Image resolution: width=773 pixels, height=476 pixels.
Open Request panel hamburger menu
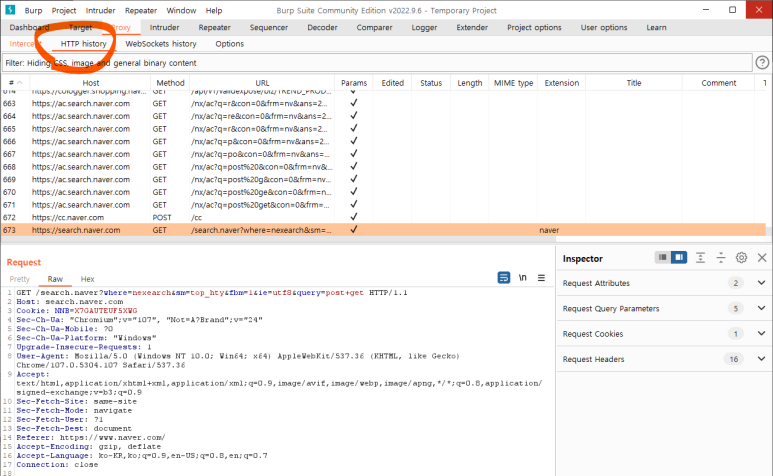pyautogui.click(x=541, y=278)
